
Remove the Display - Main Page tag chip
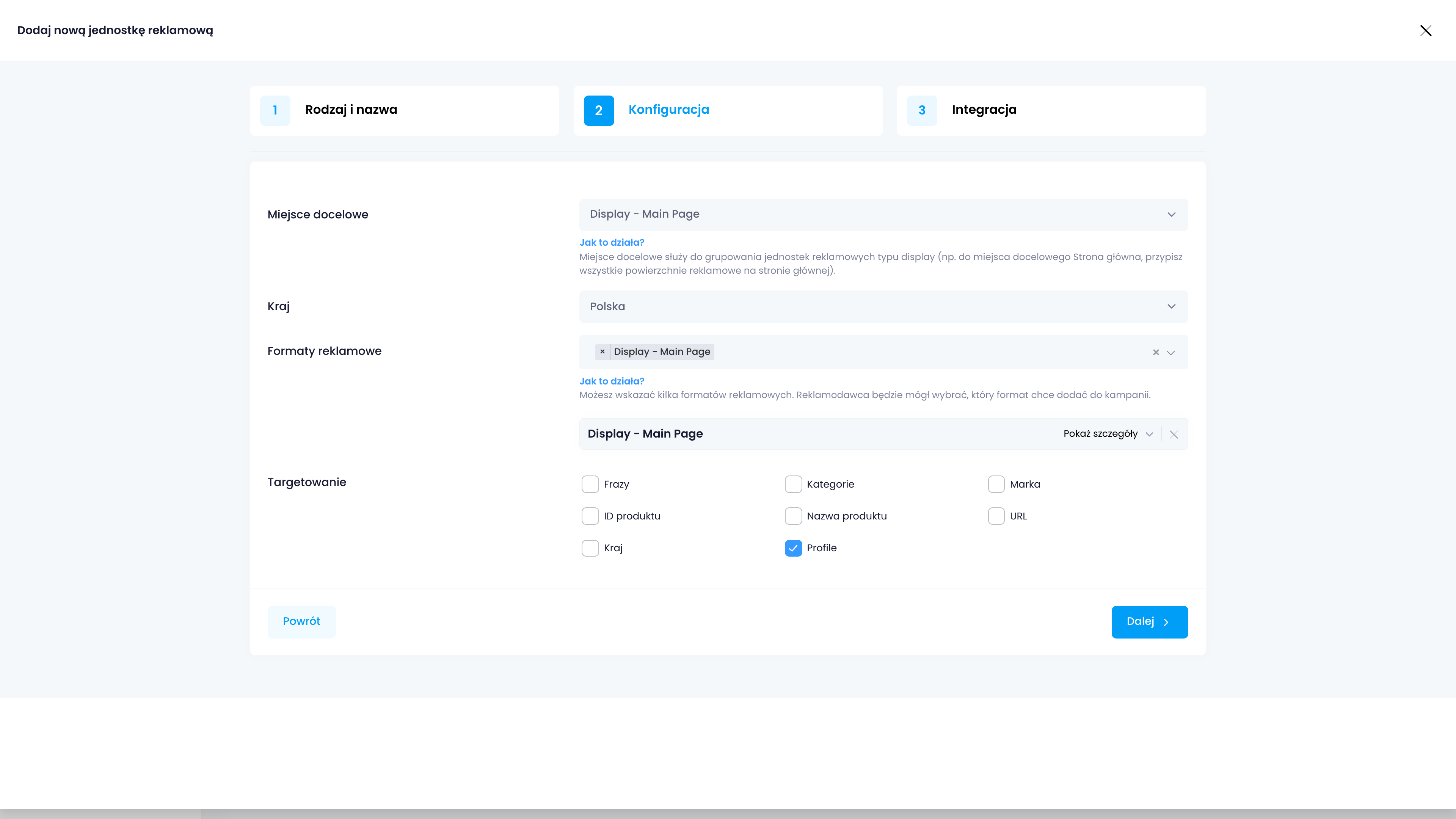tap(602, 351)
